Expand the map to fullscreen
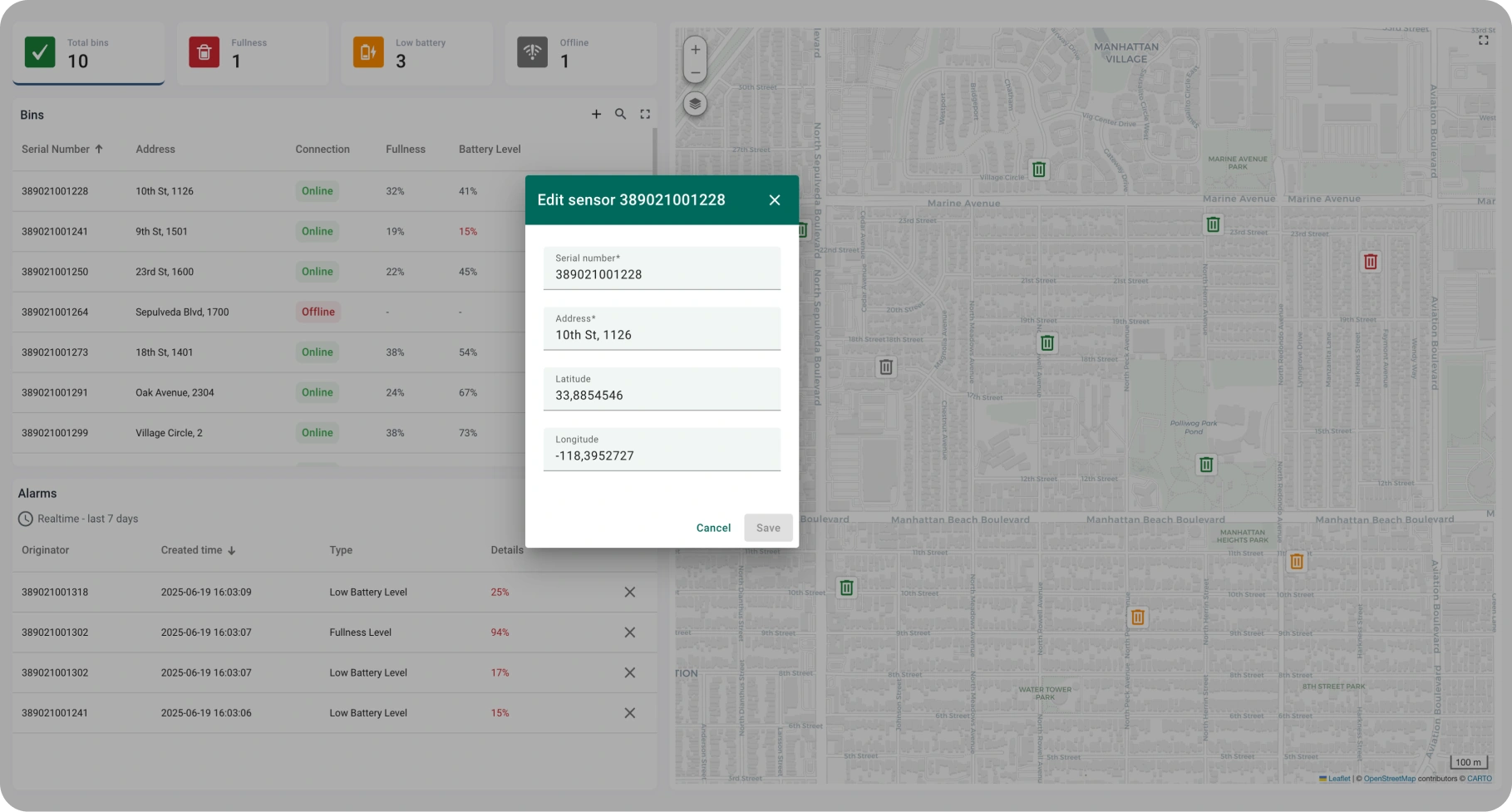 click(1484, 39)
